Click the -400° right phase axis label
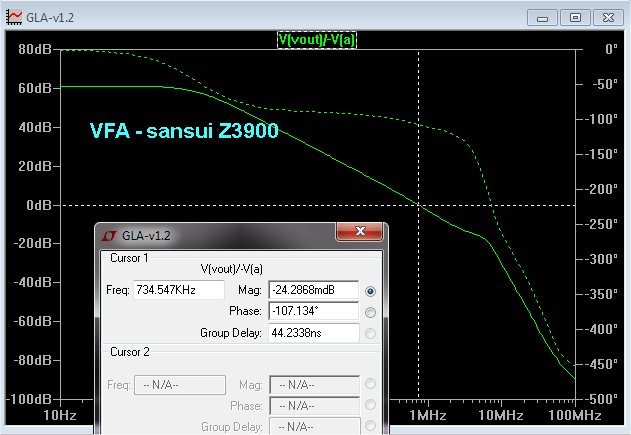The width and height of the screenshot is (631, 435). (x=601, y=329)
